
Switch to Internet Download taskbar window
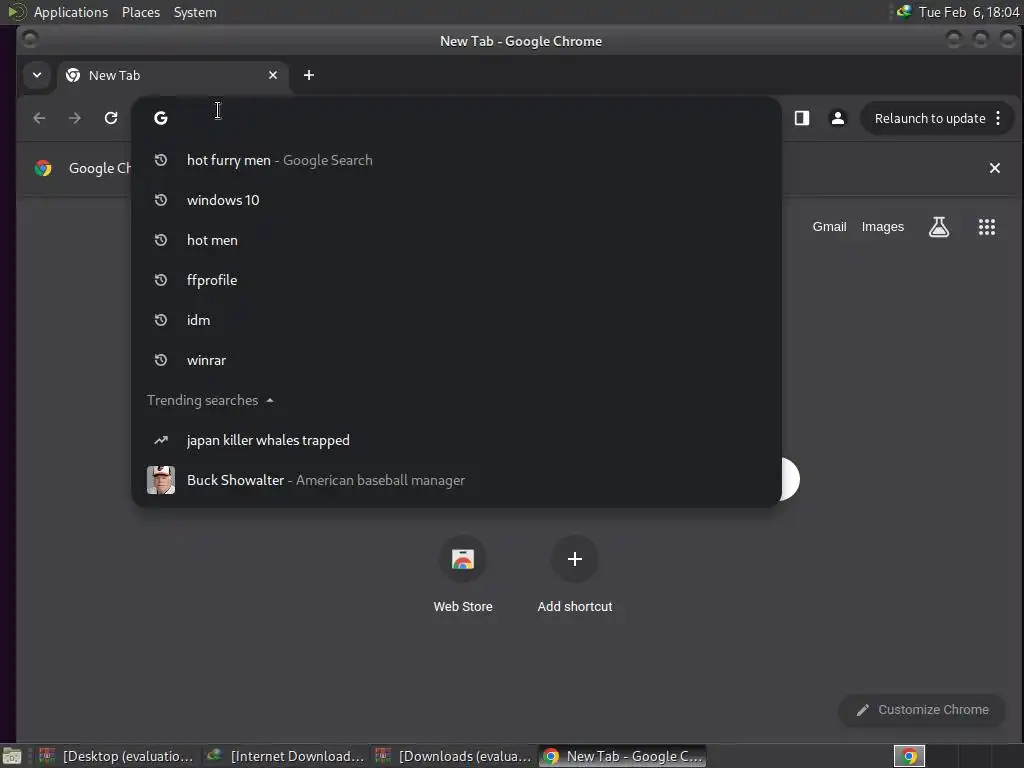286,756
